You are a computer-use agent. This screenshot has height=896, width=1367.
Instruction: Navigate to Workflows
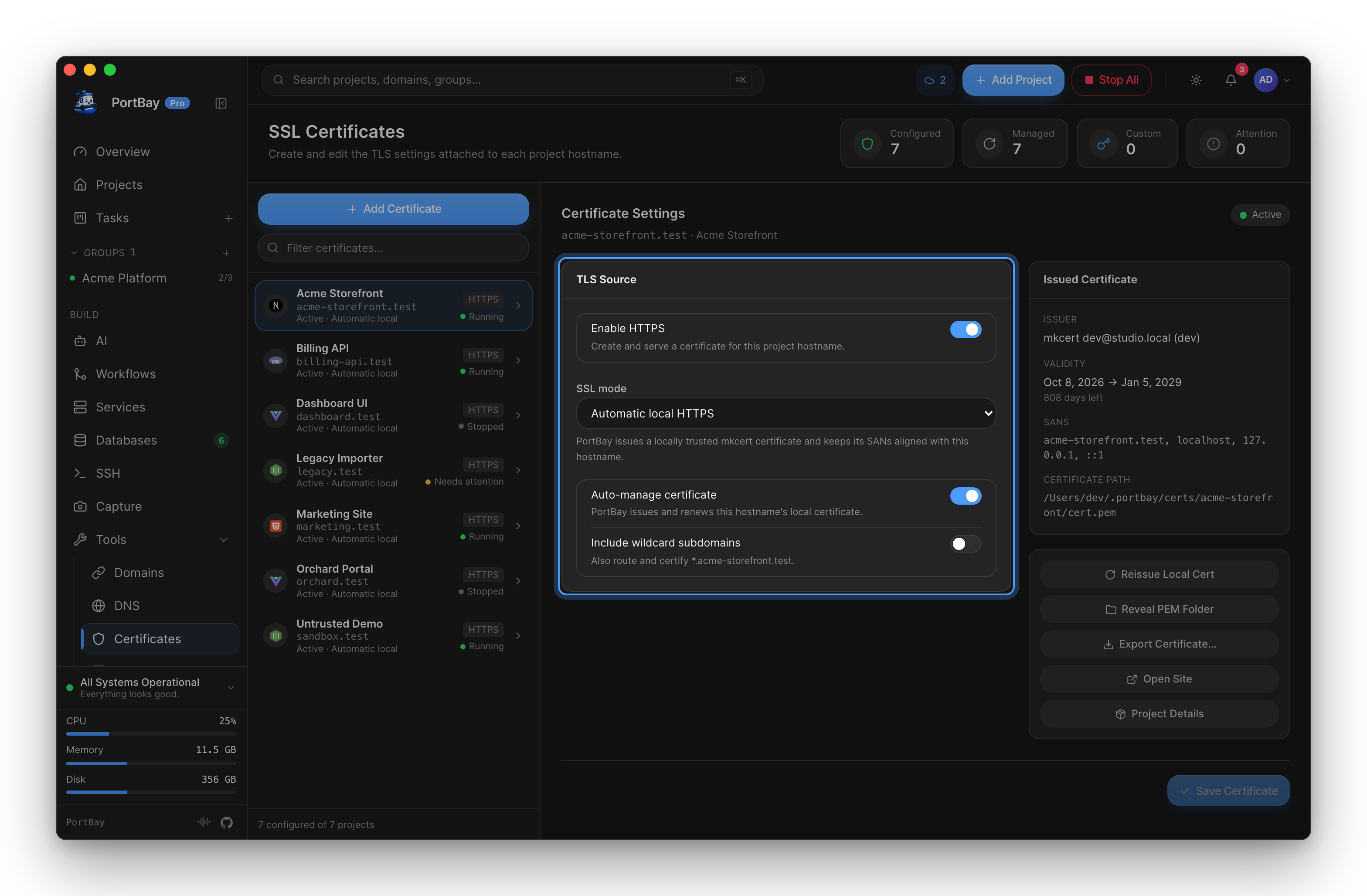click(152, 374)
